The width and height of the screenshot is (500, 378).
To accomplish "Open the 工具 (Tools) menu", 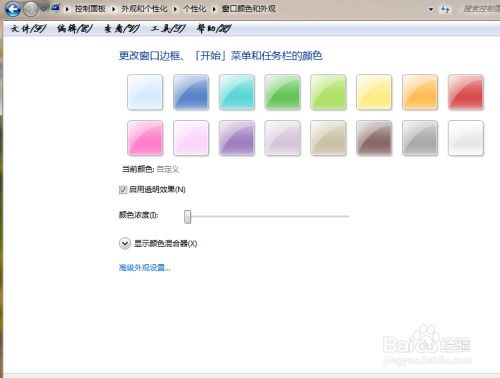I will click(168, 29).
